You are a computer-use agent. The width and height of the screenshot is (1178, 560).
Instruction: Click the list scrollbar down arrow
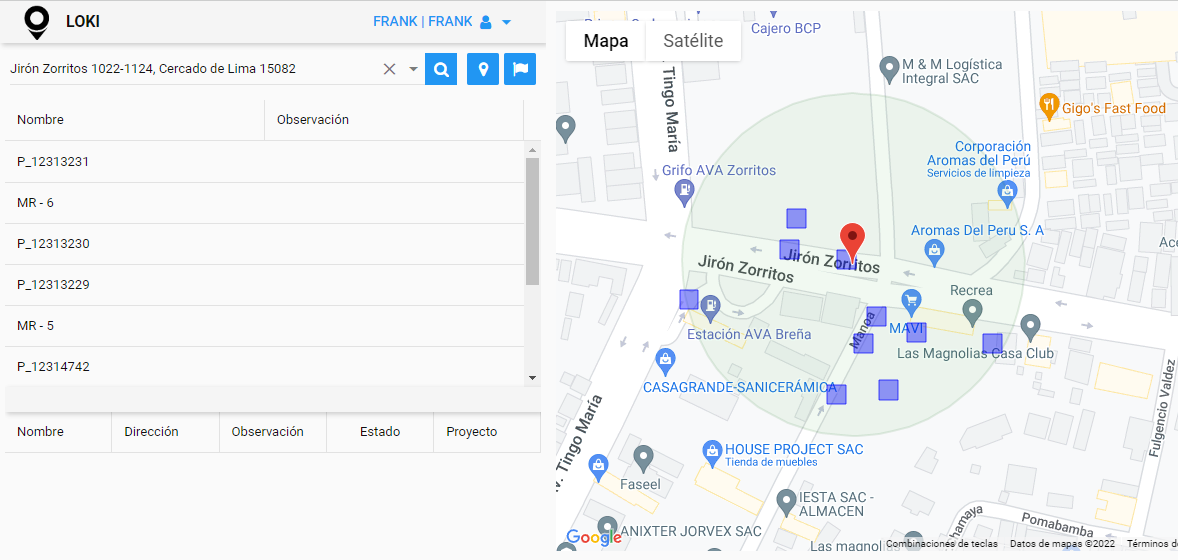(532, 377)
